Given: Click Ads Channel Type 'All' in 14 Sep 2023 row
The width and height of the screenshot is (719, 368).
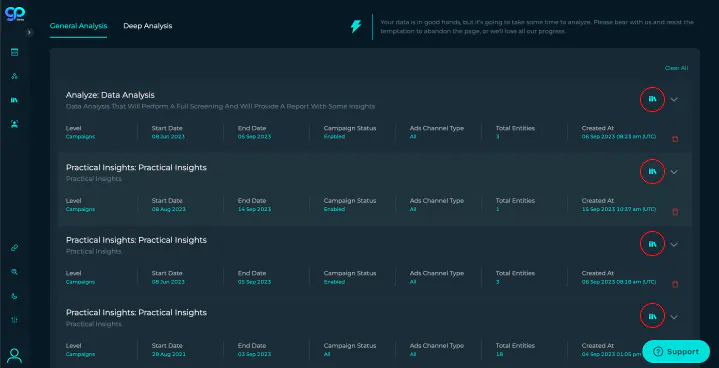Looking at the screenshot, I should [413, 209].
